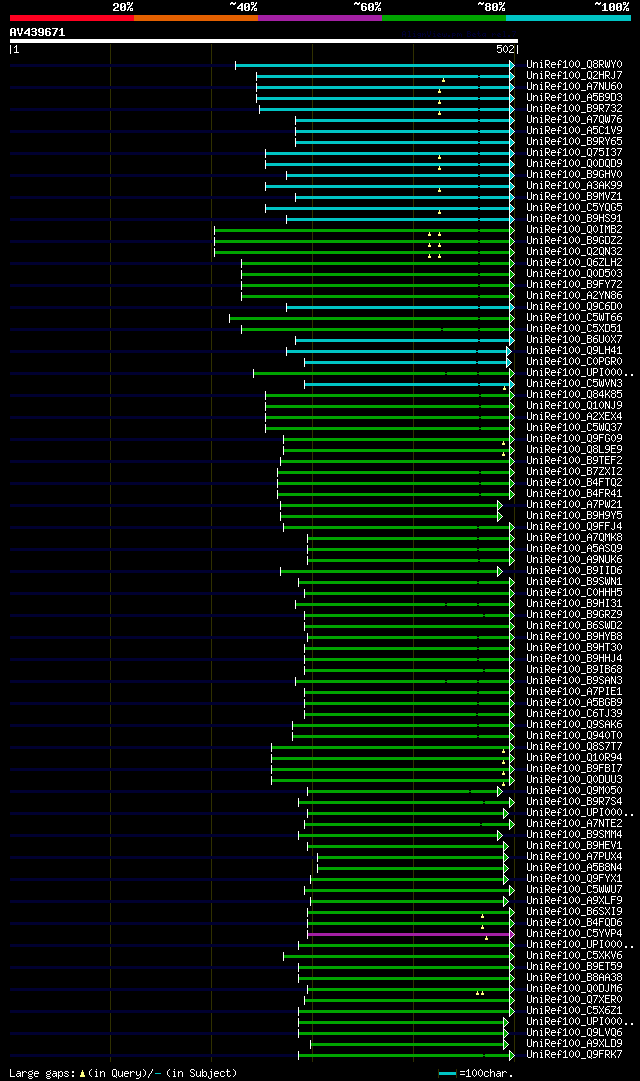Image resolution: width=640 pixels, height=1081 pixels.
Task: Select hit label UniRef100_B9GRZ9
Action: pyautogui.click(x=574, y=615)
